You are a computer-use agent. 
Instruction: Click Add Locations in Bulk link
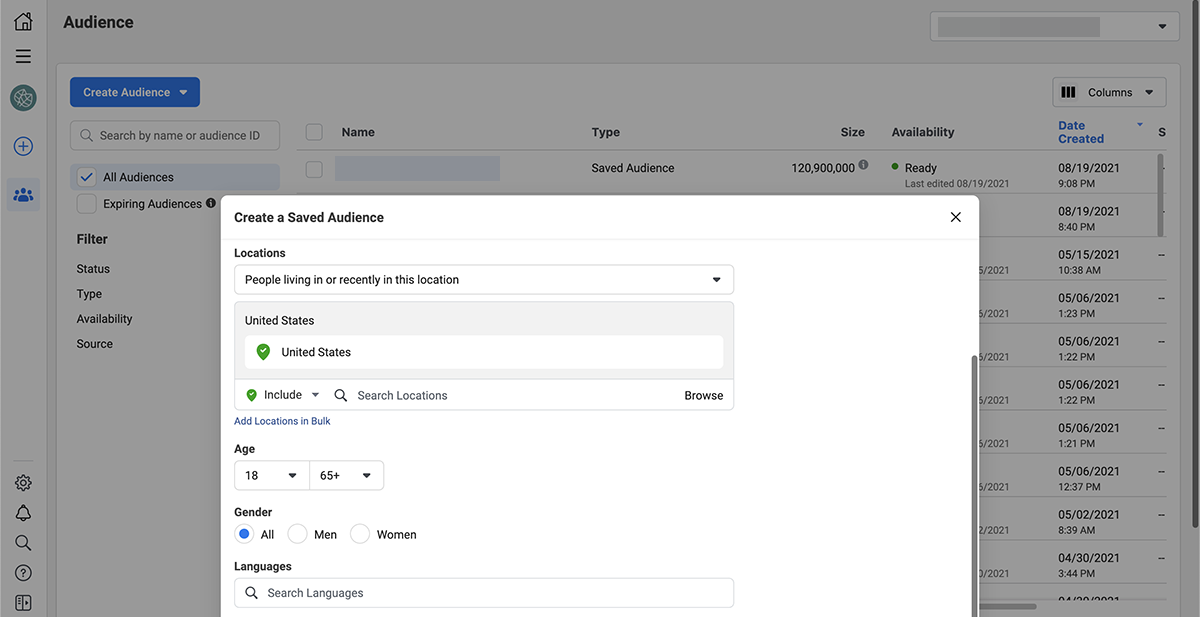pyautogui.click(x=282, y=421)
